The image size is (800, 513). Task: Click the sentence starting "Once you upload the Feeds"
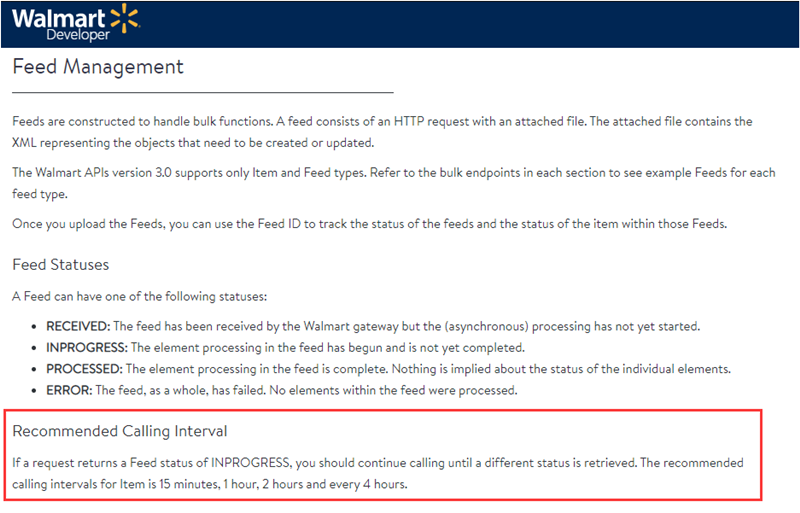[368, 223]
